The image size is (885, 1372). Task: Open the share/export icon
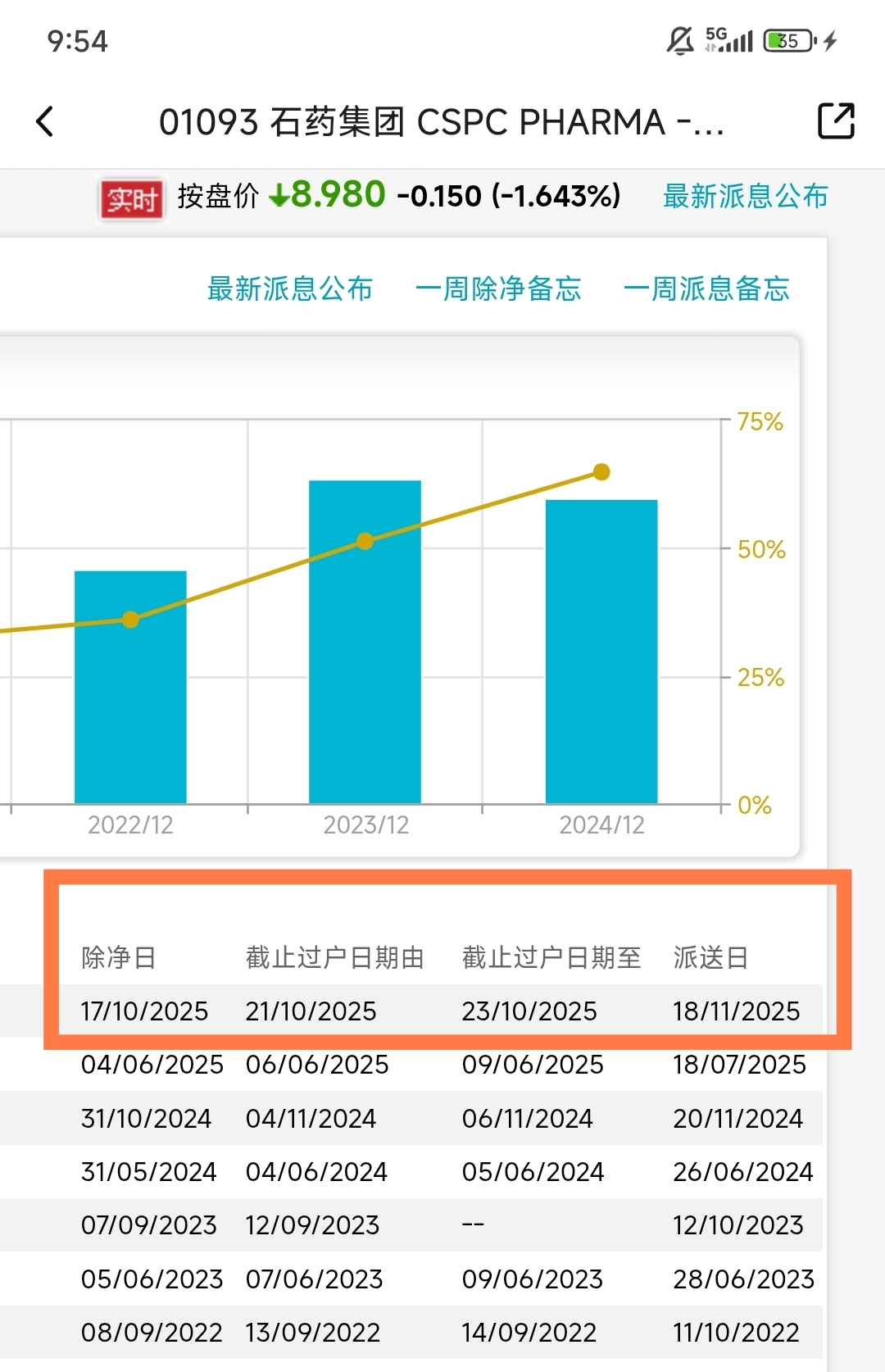(837, 121)
